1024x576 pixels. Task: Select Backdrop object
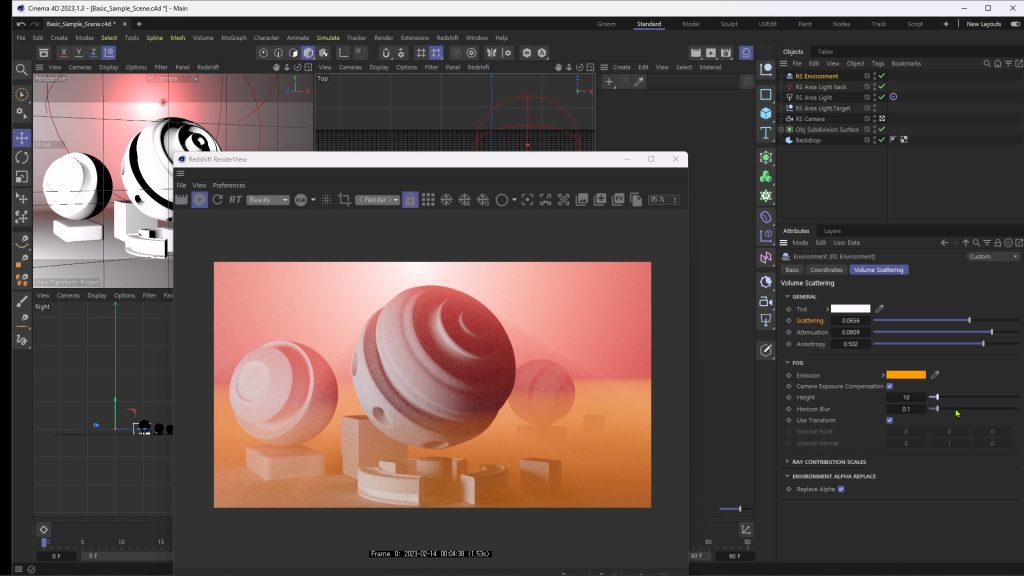(x=808, y=140)
